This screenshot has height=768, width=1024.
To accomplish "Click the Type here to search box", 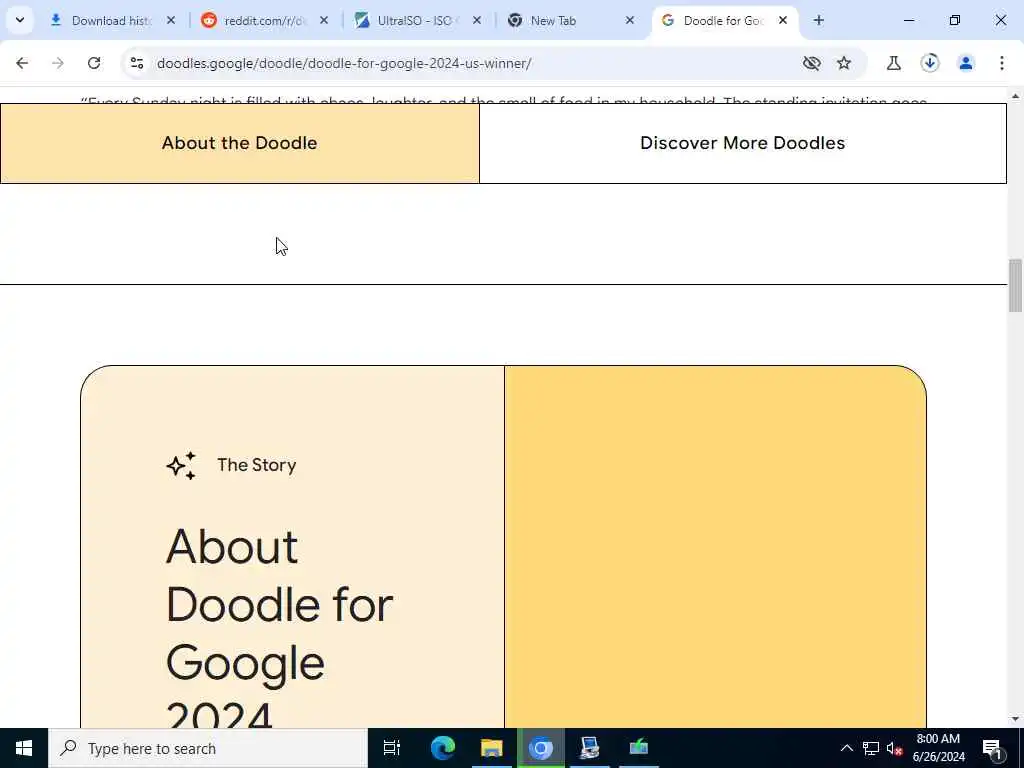I will pos(208,748).
